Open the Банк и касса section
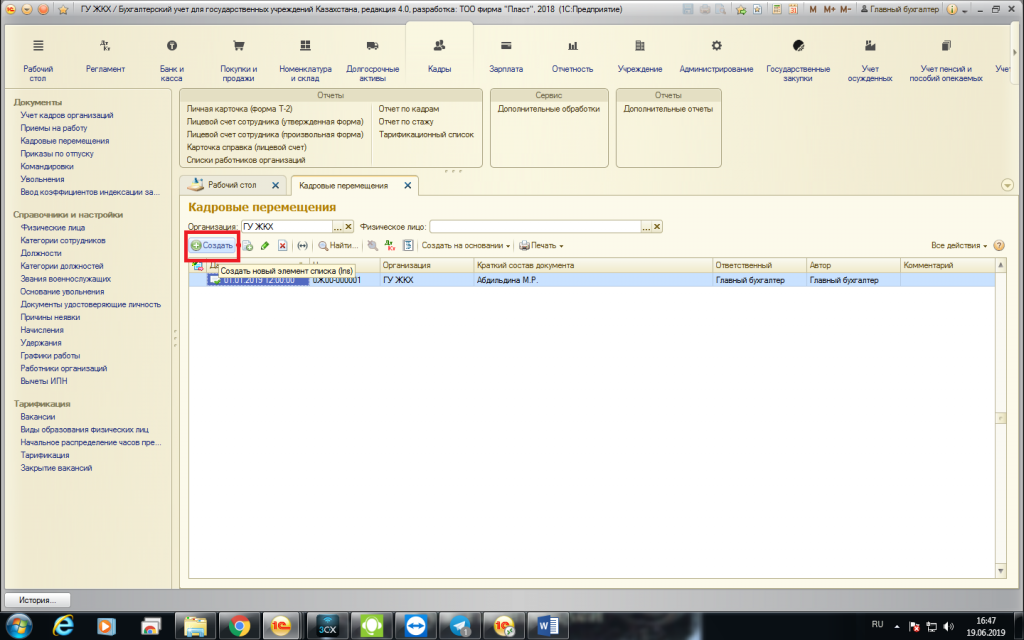This screenshot has height=640, width=1024. [171, 56]
